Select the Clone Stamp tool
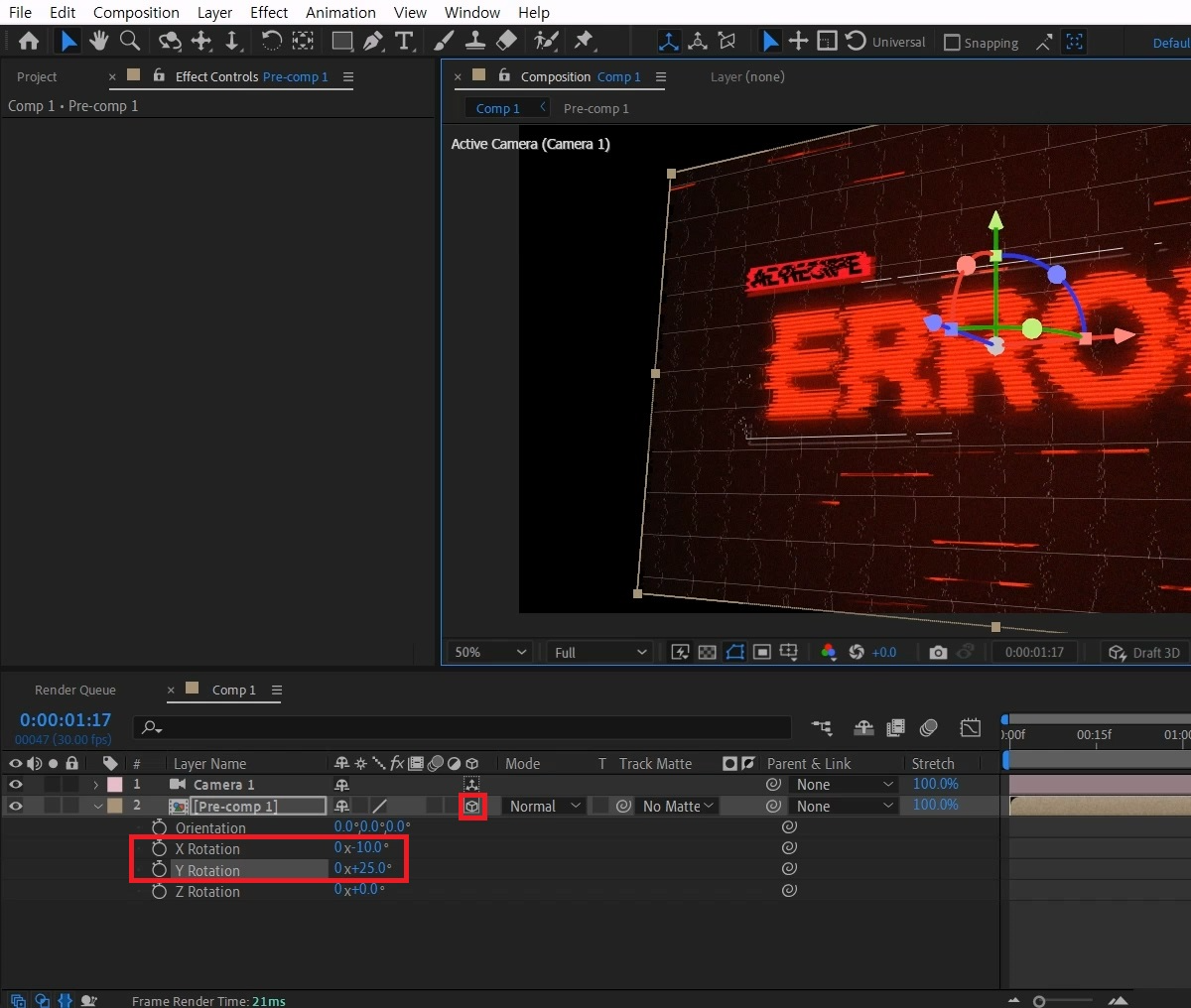The image size is (1191, 1008). point(475,41)
